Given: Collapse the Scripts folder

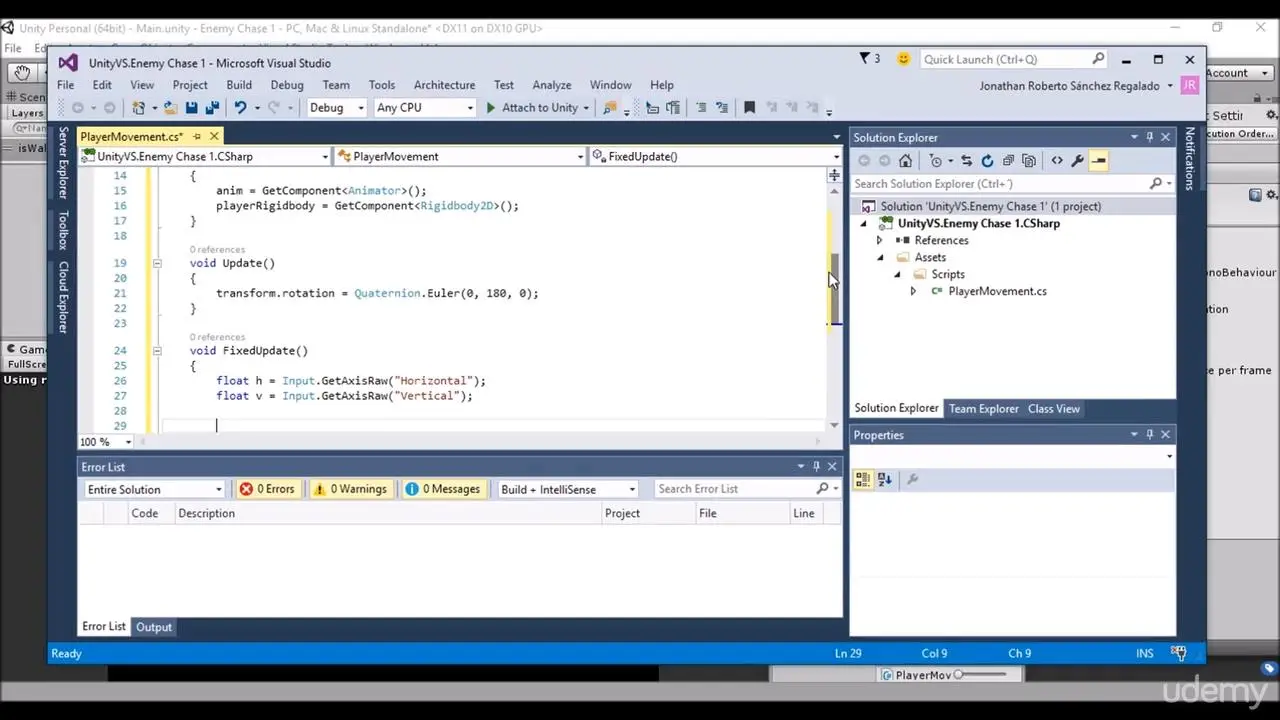Looking at the screenshot, I should [x=897, y=274].
